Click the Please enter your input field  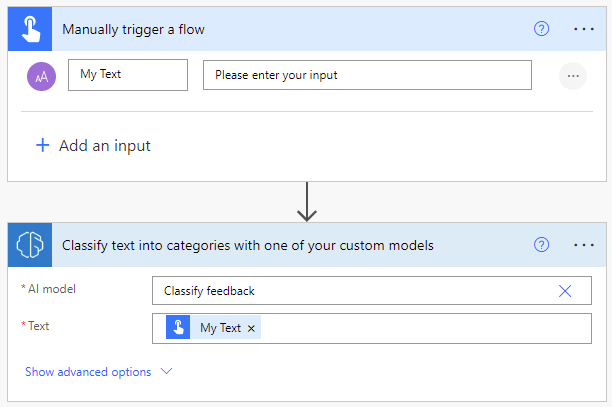(x=367, y=75)
